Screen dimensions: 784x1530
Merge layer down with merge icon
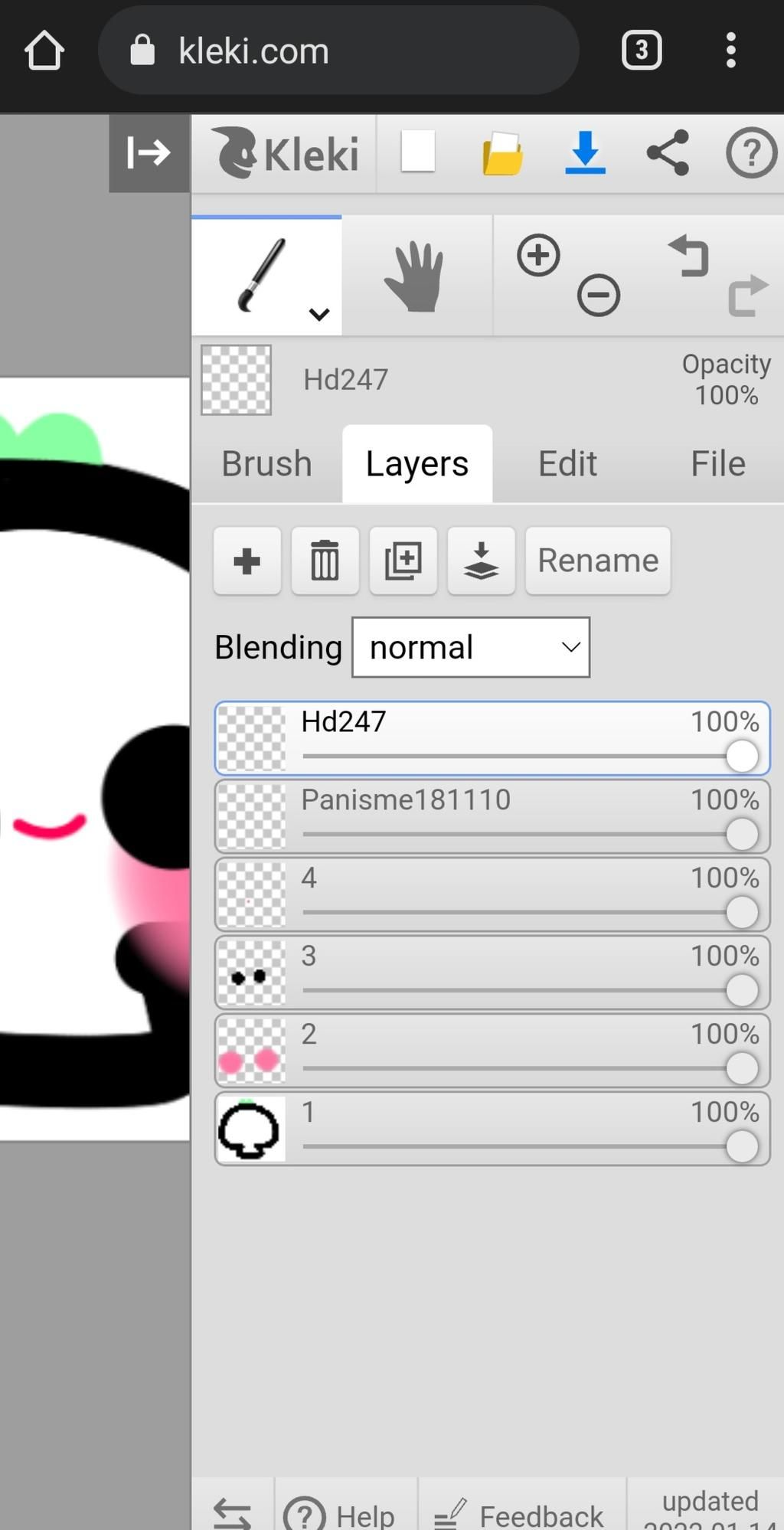coord(482,561)
